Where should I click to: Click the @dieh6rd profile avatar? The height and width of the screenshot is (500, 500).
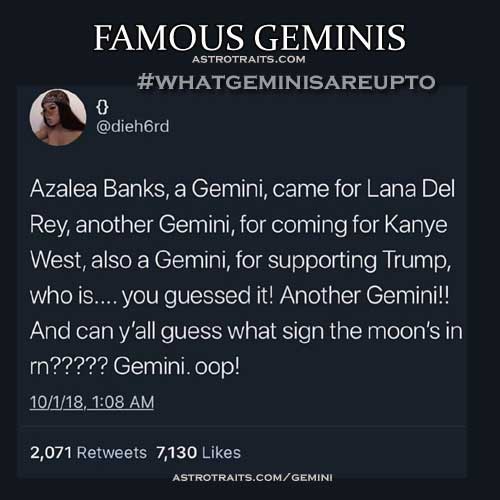58,117
